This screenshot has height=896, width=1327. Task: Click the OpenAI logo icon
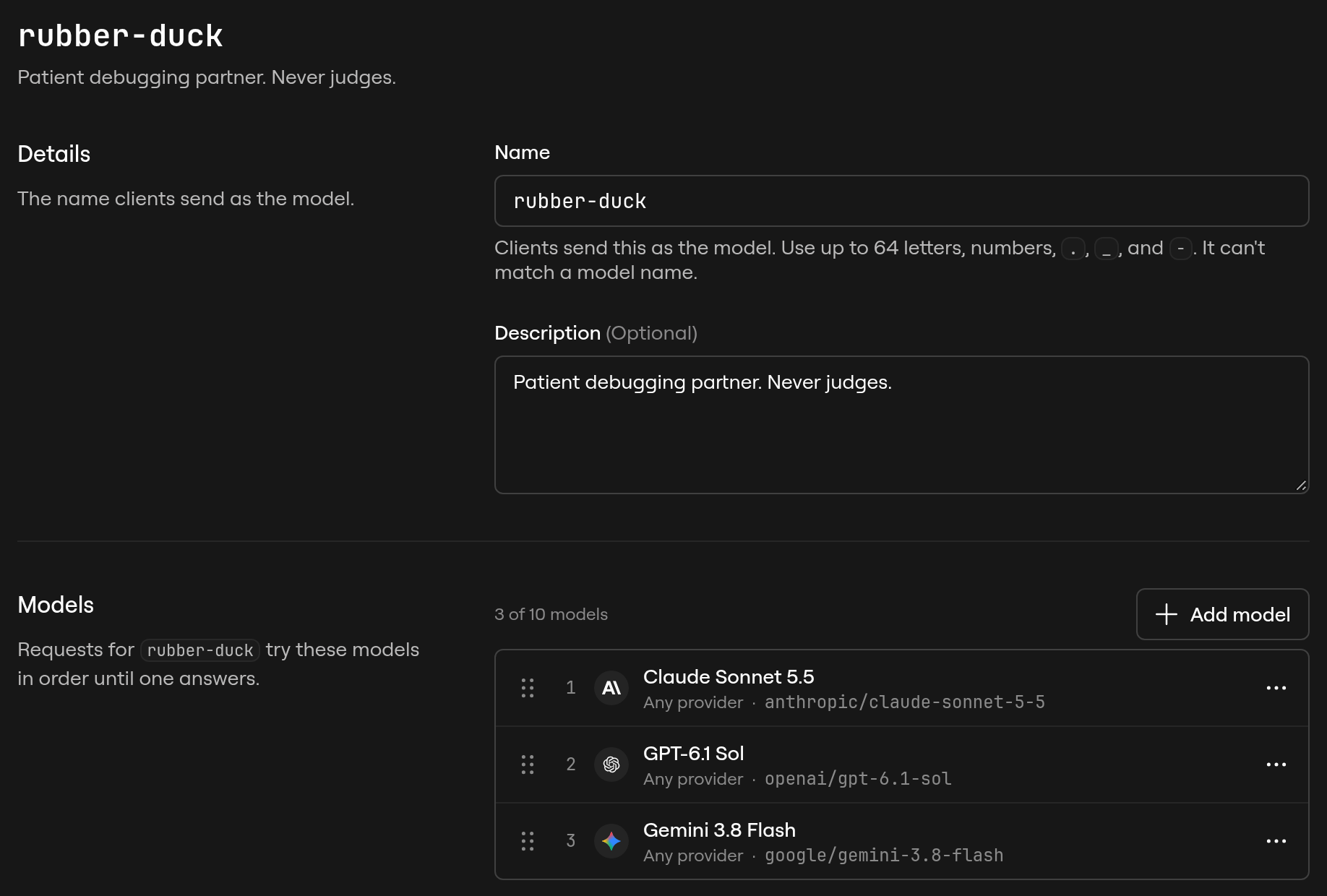point(611,764)
